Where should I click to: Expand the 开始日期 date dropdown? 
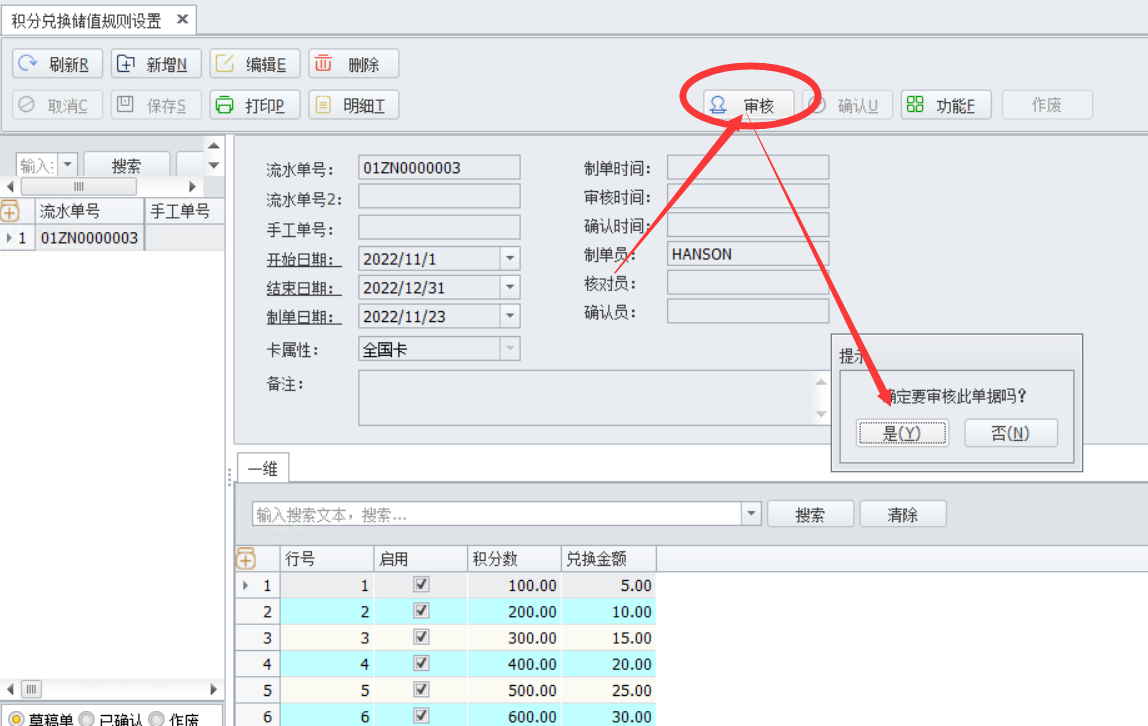click(x=510, y=258)
